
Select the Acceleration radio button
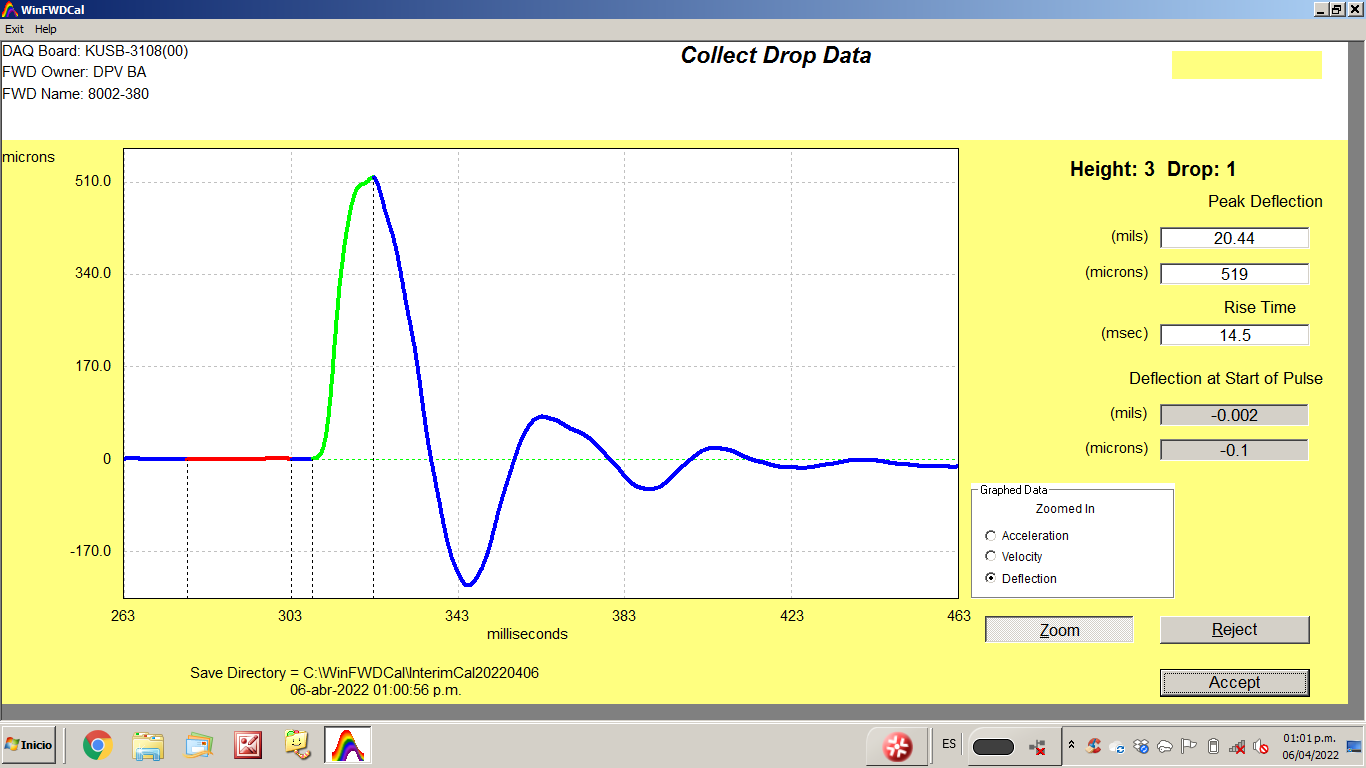991,536
